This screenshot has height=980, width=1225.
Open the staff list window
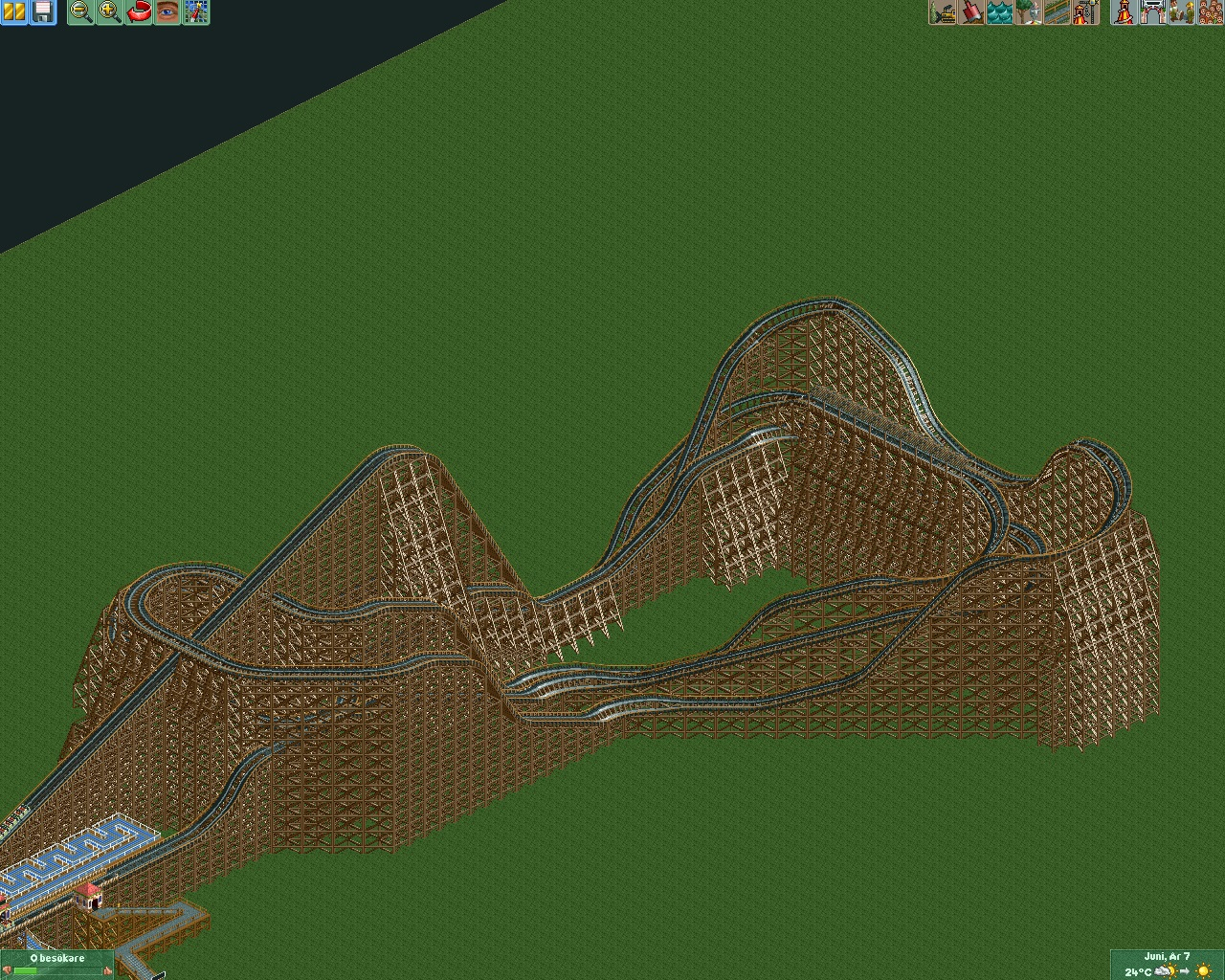(x=1181, y=12)
